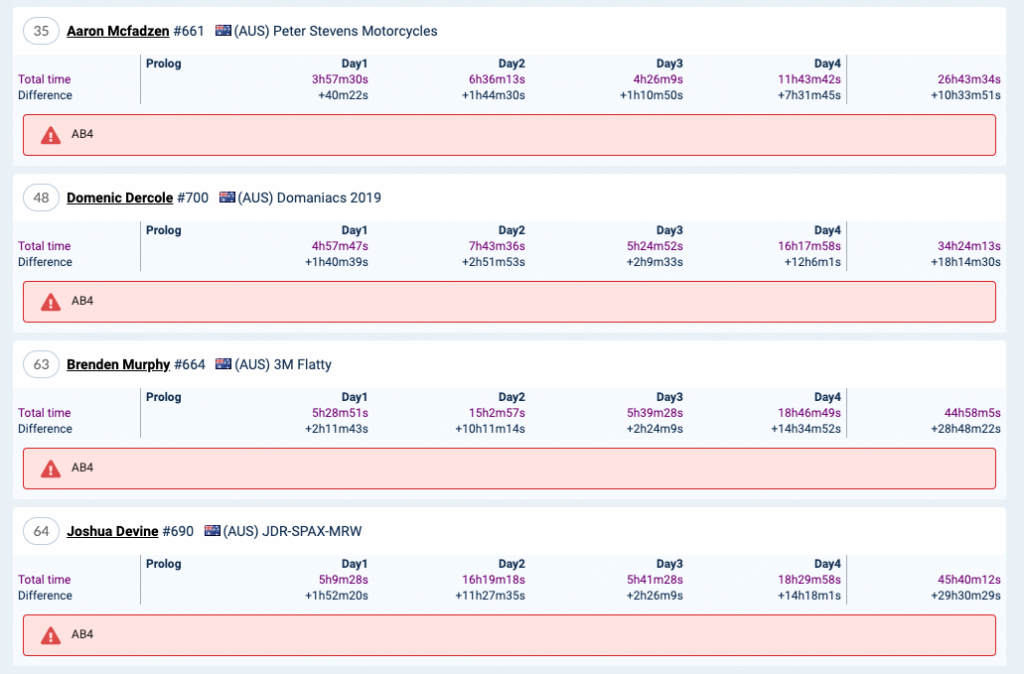
Task: Click Prolog header in Domenic Dercole's table
Action: click(x=164, y=230)
